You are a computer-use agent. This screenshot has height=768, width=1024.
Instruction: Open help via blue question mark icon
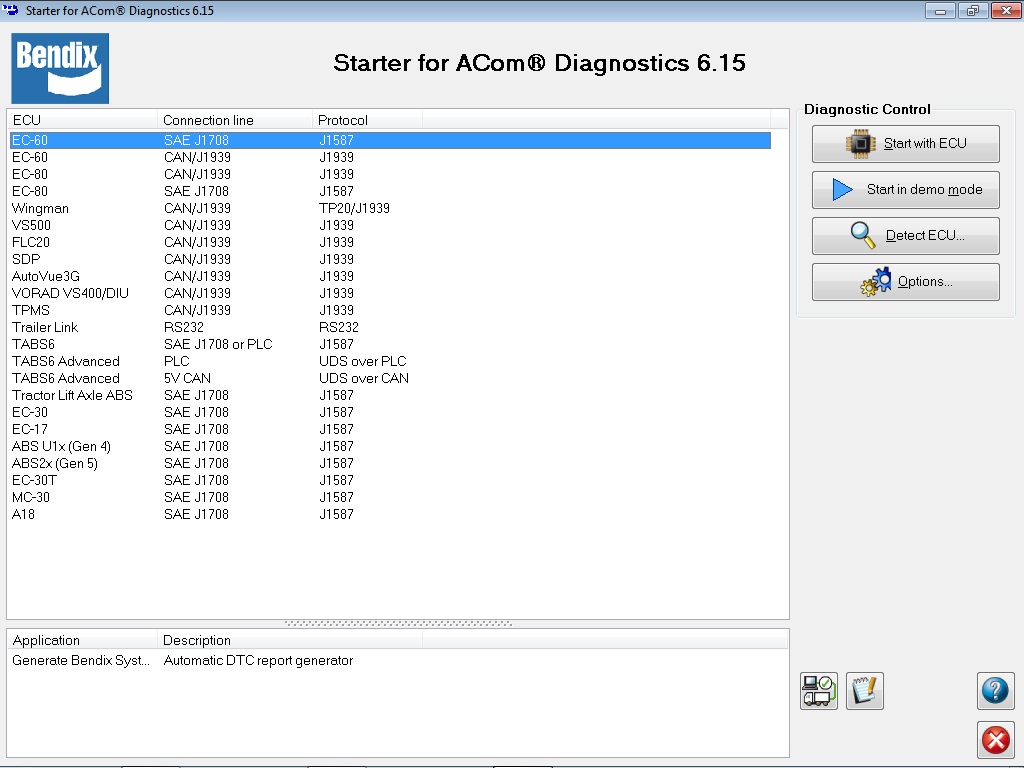tap(995, 691)
